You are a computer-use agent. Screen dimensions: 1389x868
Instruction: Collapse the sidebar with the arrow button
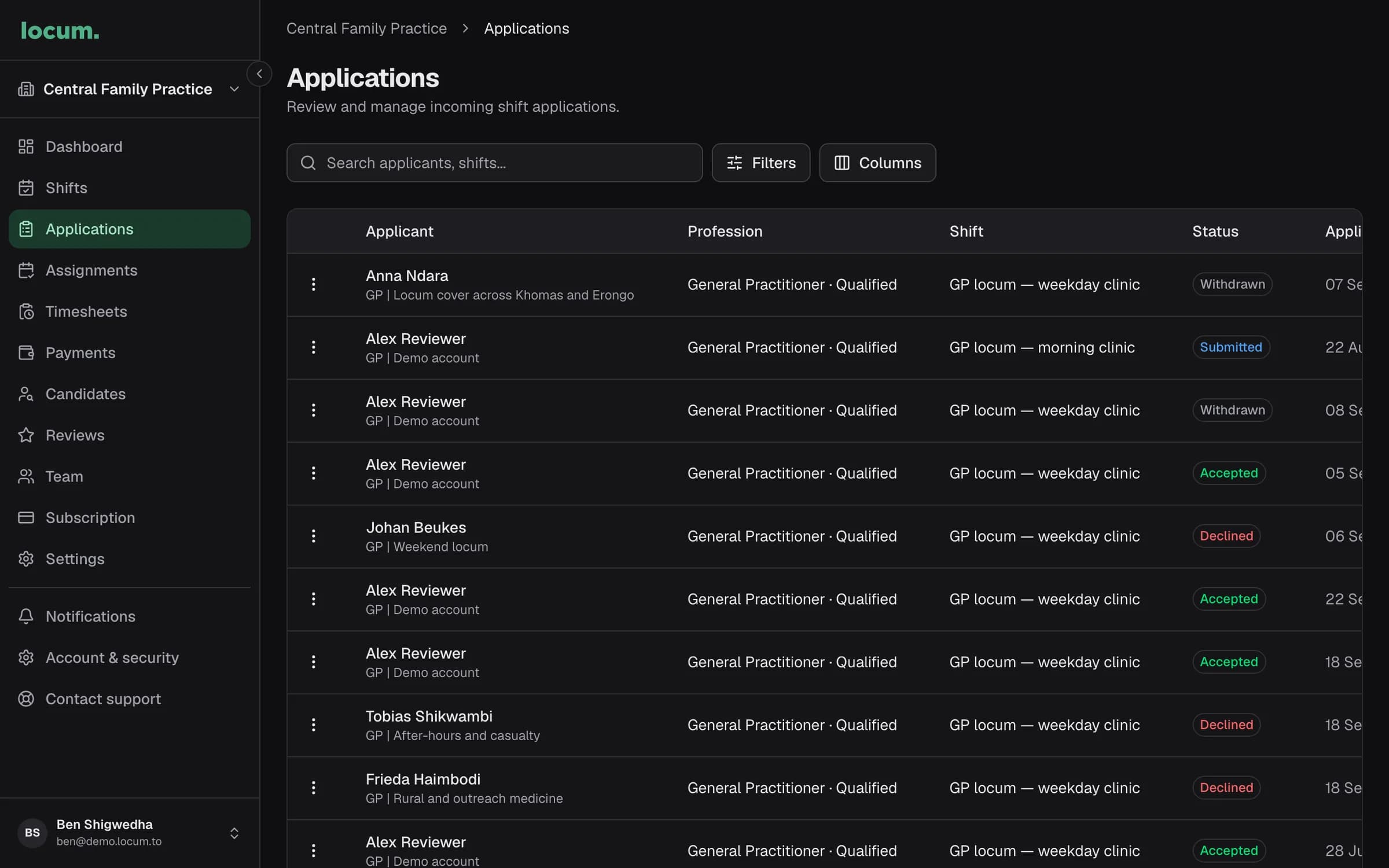pos(259,73)
